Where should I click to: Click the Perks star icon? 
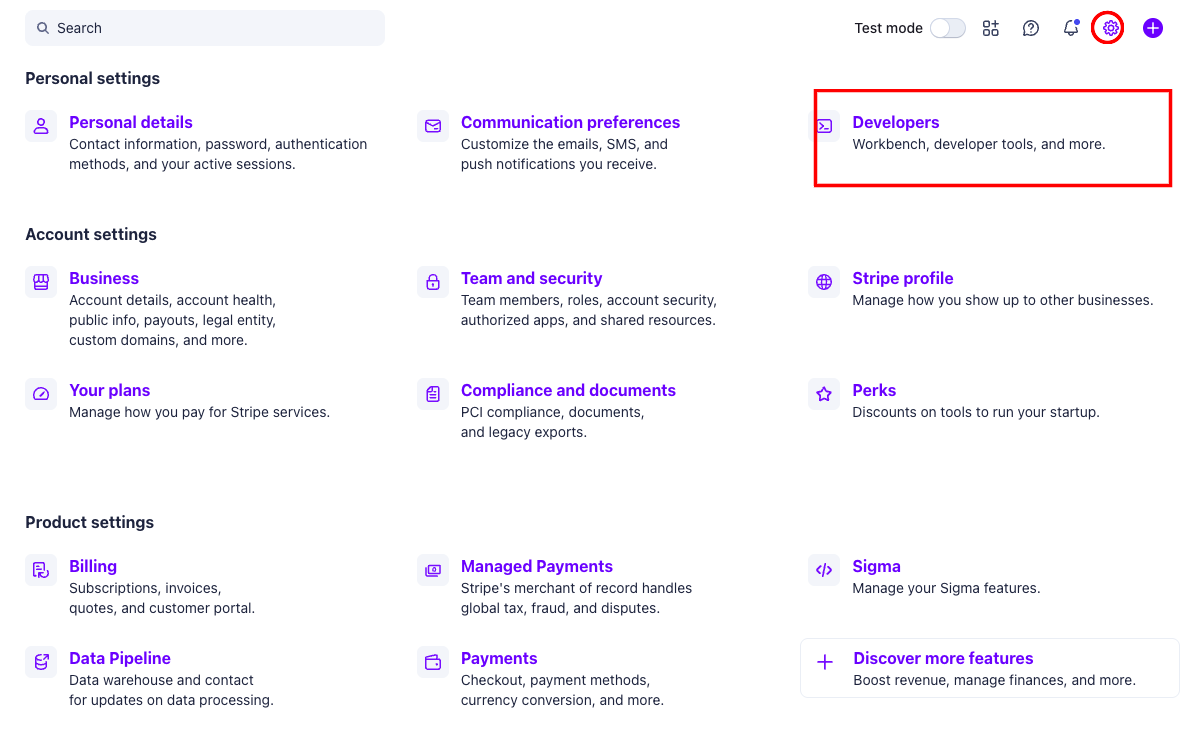tap(823, 394)
